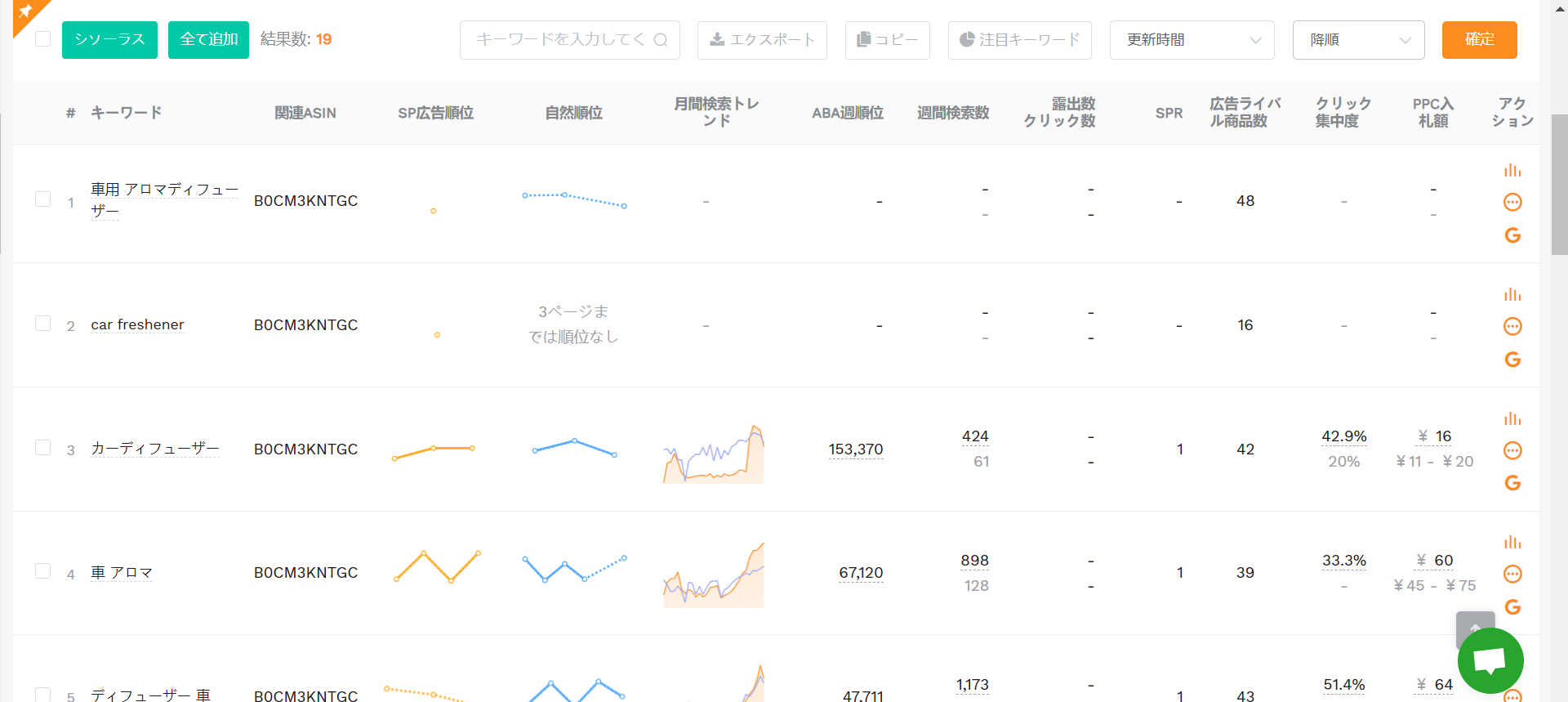The height and width of the screenshot is (702, 1568).
Task: Open more-options circle icon for カーディフューザー row
Action: pyautogui.click(x=1512, y=450)
